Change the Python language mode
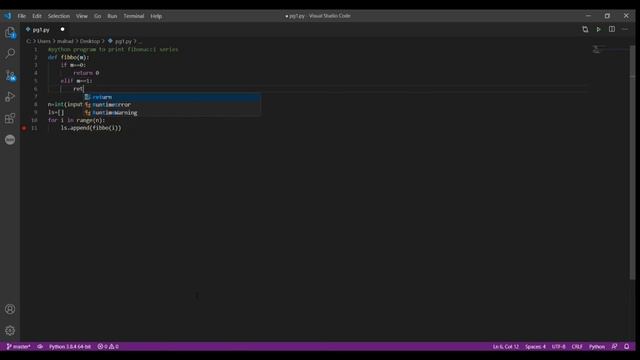The image size is (640, 360). click(x=597, y=347)
